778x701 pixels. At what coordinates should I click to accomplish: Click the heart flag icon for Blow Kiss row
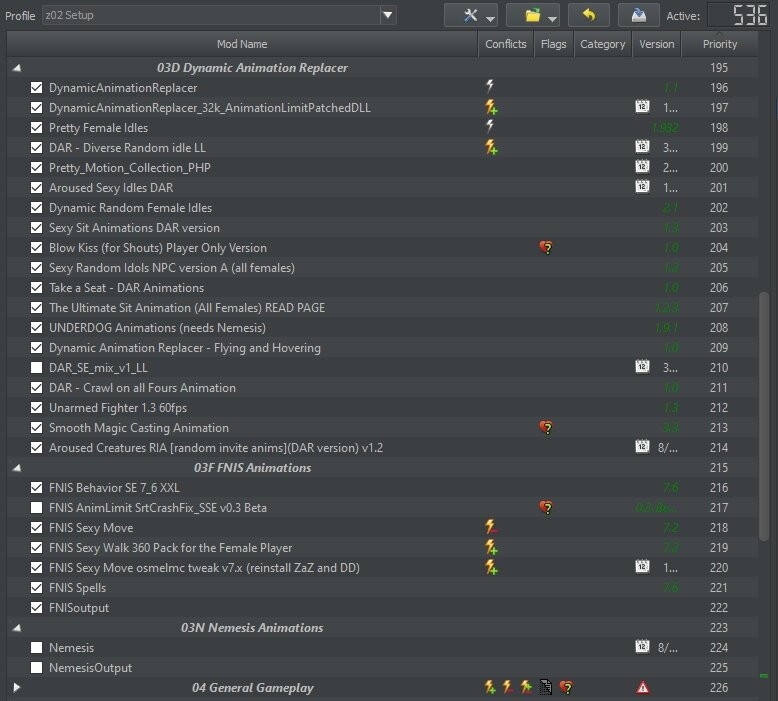[x=546, y=248]
